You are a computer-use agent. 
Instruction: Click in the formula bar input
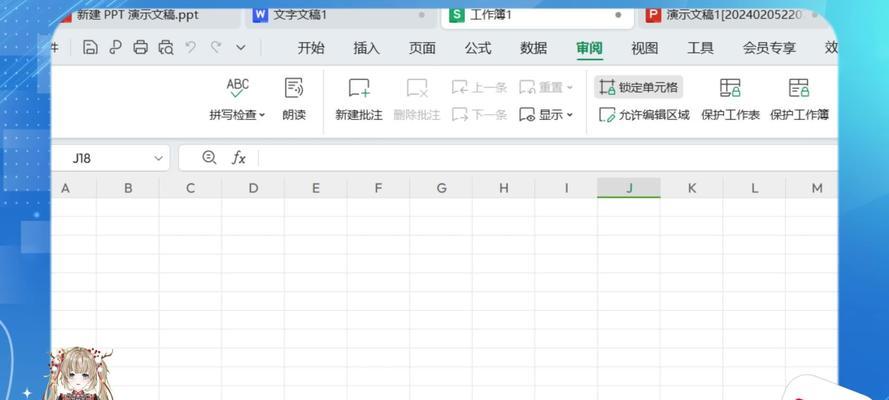547,158
